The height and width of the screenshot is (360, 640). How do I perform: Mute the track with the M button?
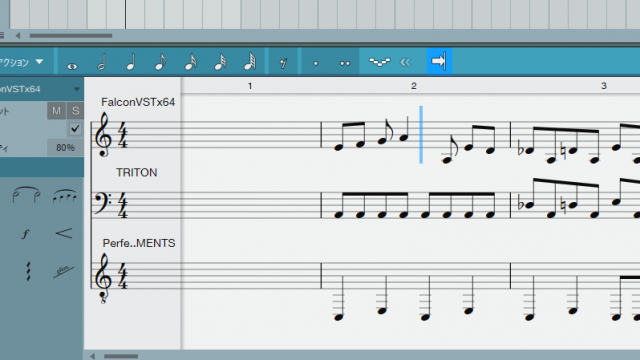click(56, 111)
